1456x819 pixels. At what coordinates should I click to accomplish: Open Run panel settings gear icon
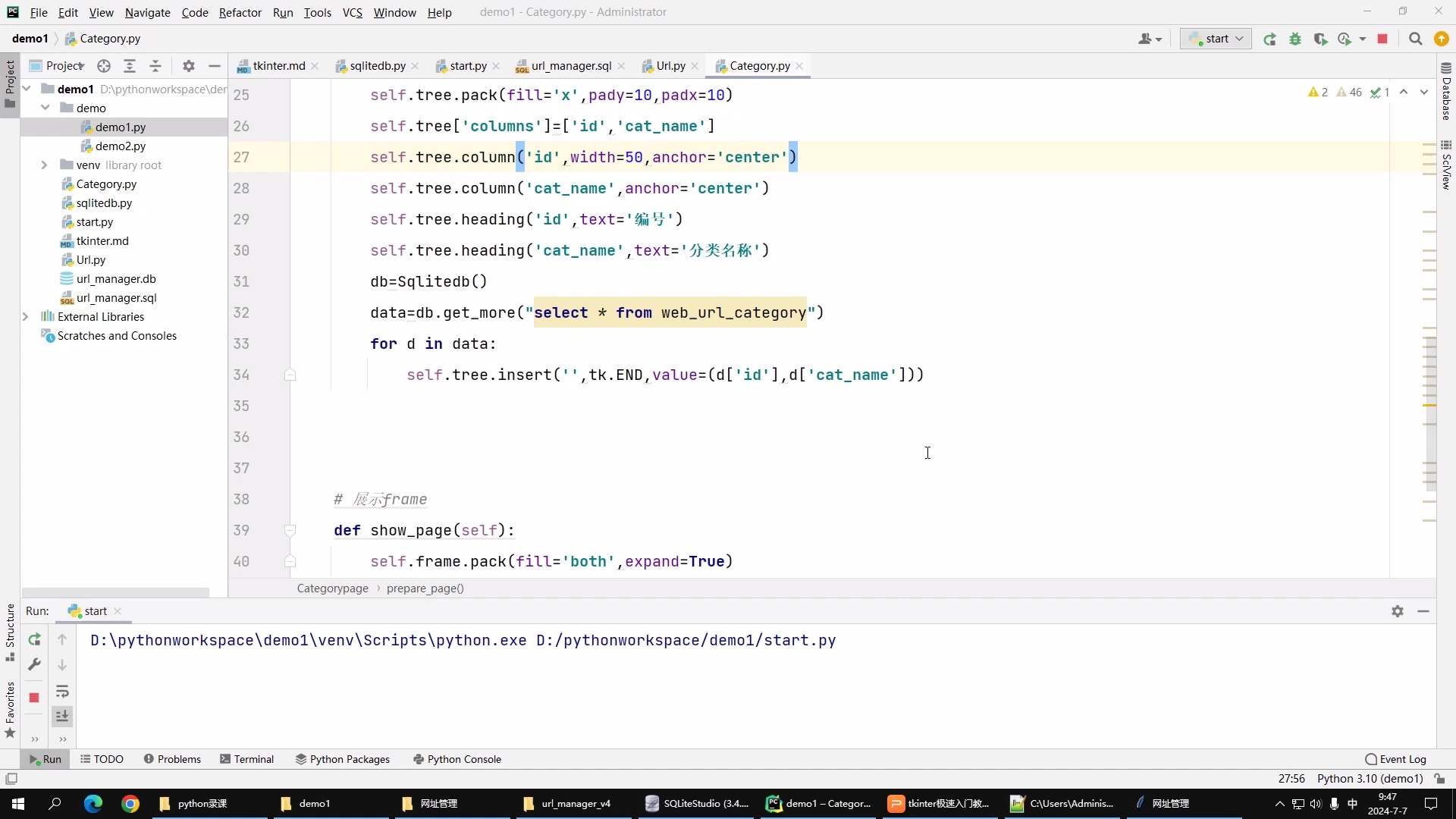pos(1398,611)
